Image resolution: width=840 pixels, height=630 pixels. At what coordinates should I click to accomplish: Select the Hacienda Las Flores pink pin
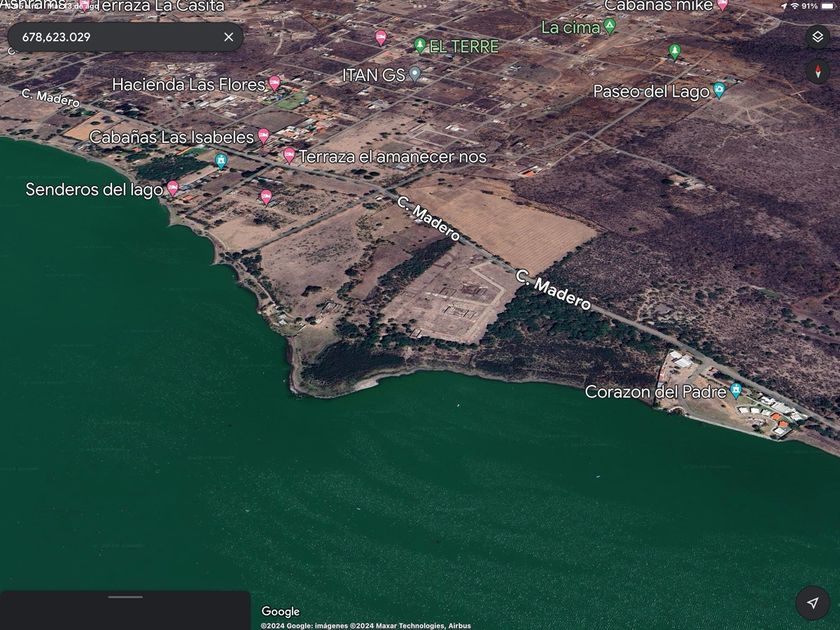pos(275,83)
